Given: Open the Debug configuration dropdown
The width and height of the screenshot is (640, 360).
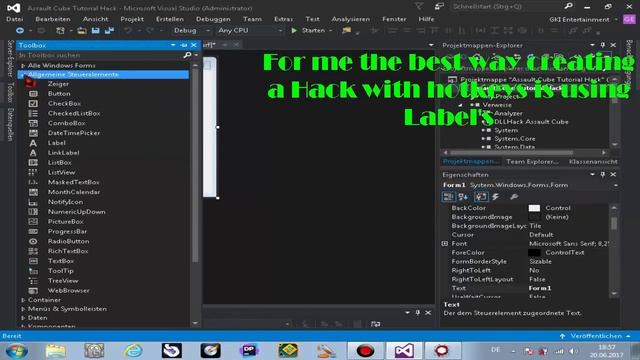Looking at the screenshot, I should point(191,30).
